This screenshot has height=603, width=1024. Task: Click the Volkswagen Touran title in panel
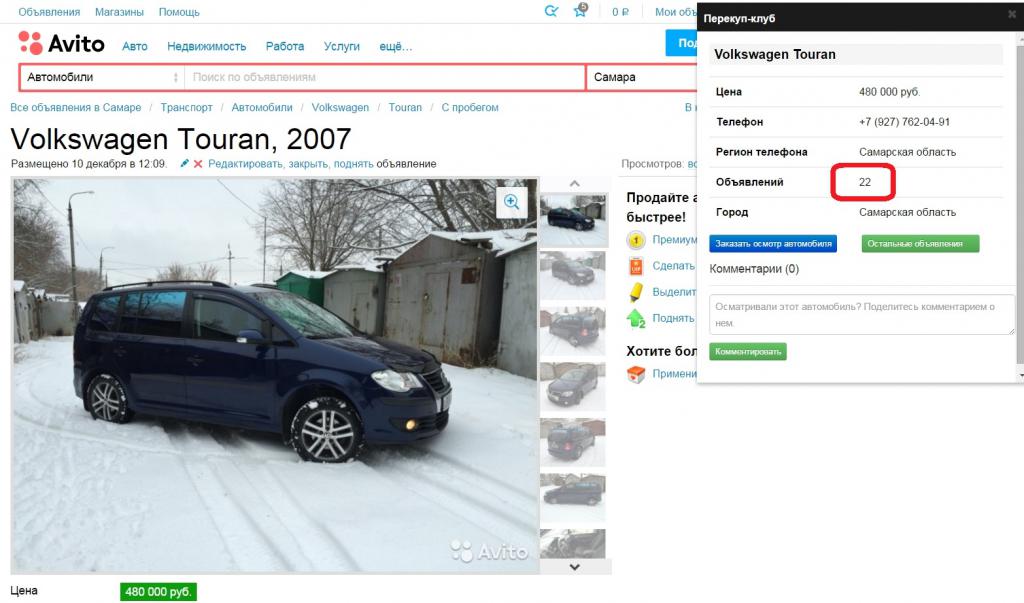pyautogui.click(x=775, y=54)
